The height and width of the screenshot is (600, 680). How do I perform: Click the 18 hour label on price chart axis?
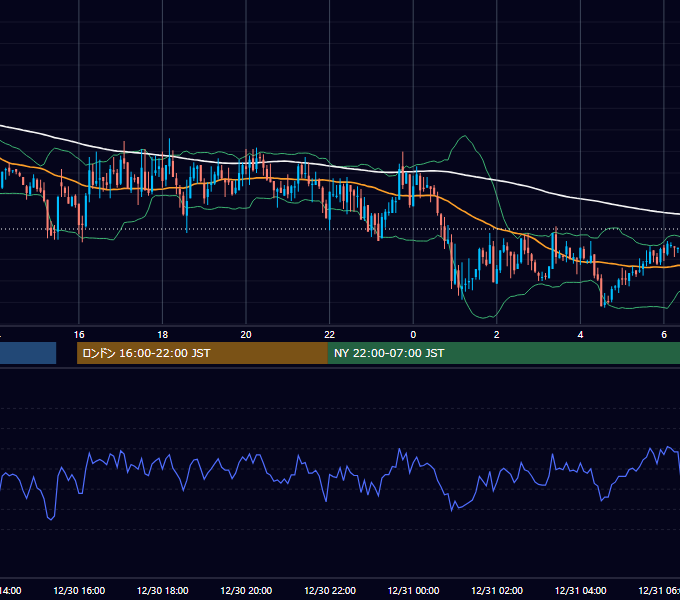(x=163, y=335)
